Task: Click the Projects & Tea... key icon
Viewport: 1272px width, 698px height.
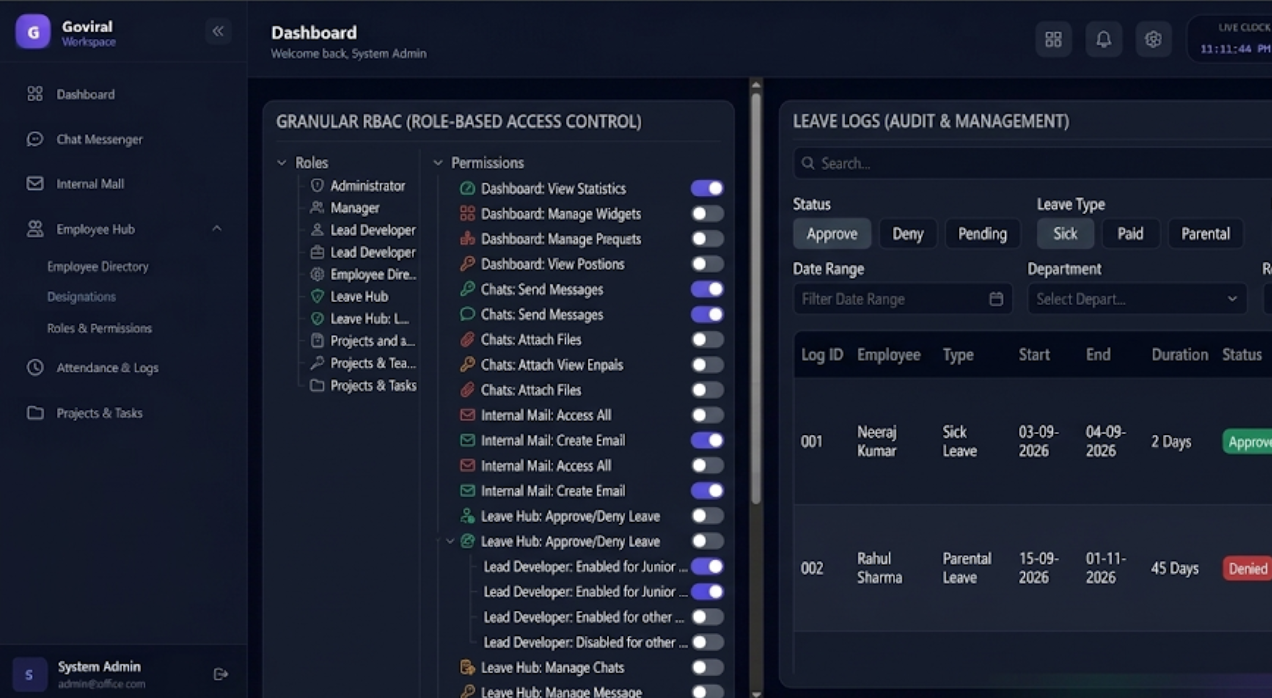Action: tap(317, 363)
